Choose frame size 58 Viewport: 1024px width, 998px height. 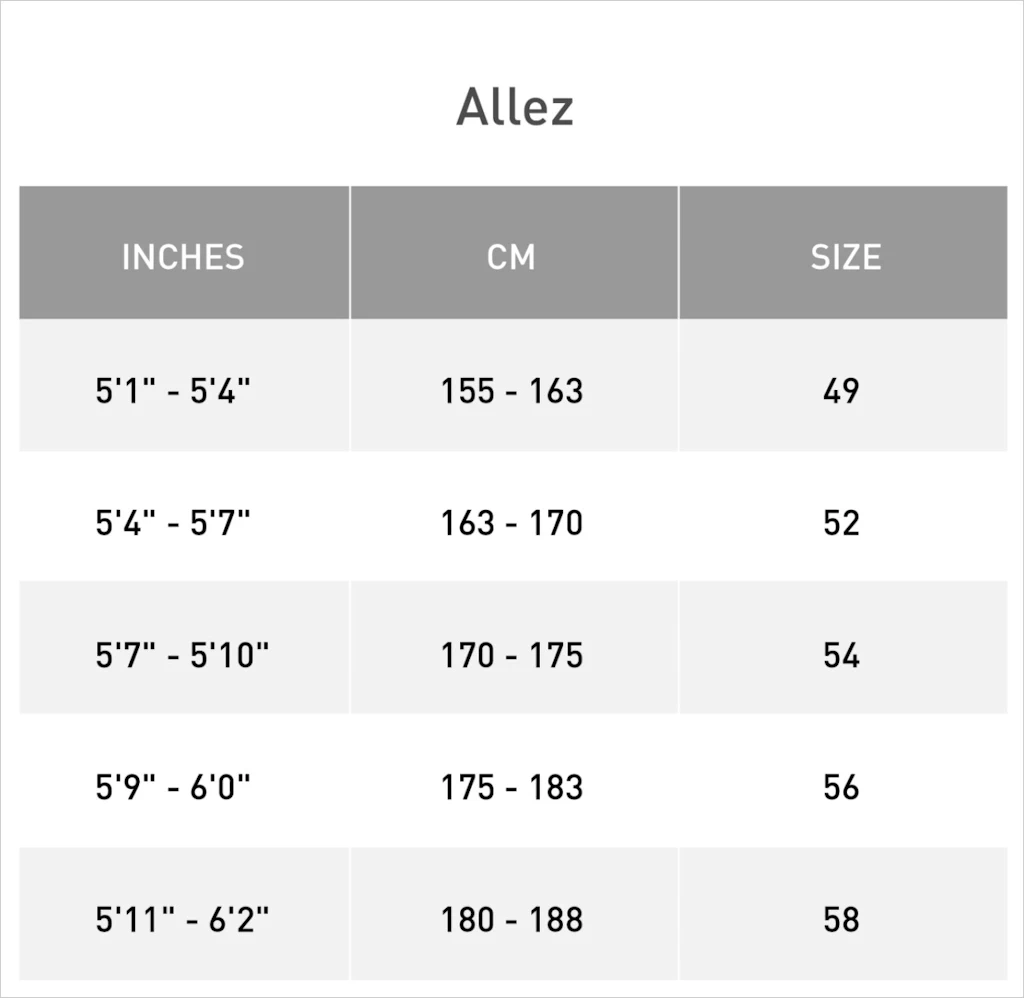click(x=843, y=914)
